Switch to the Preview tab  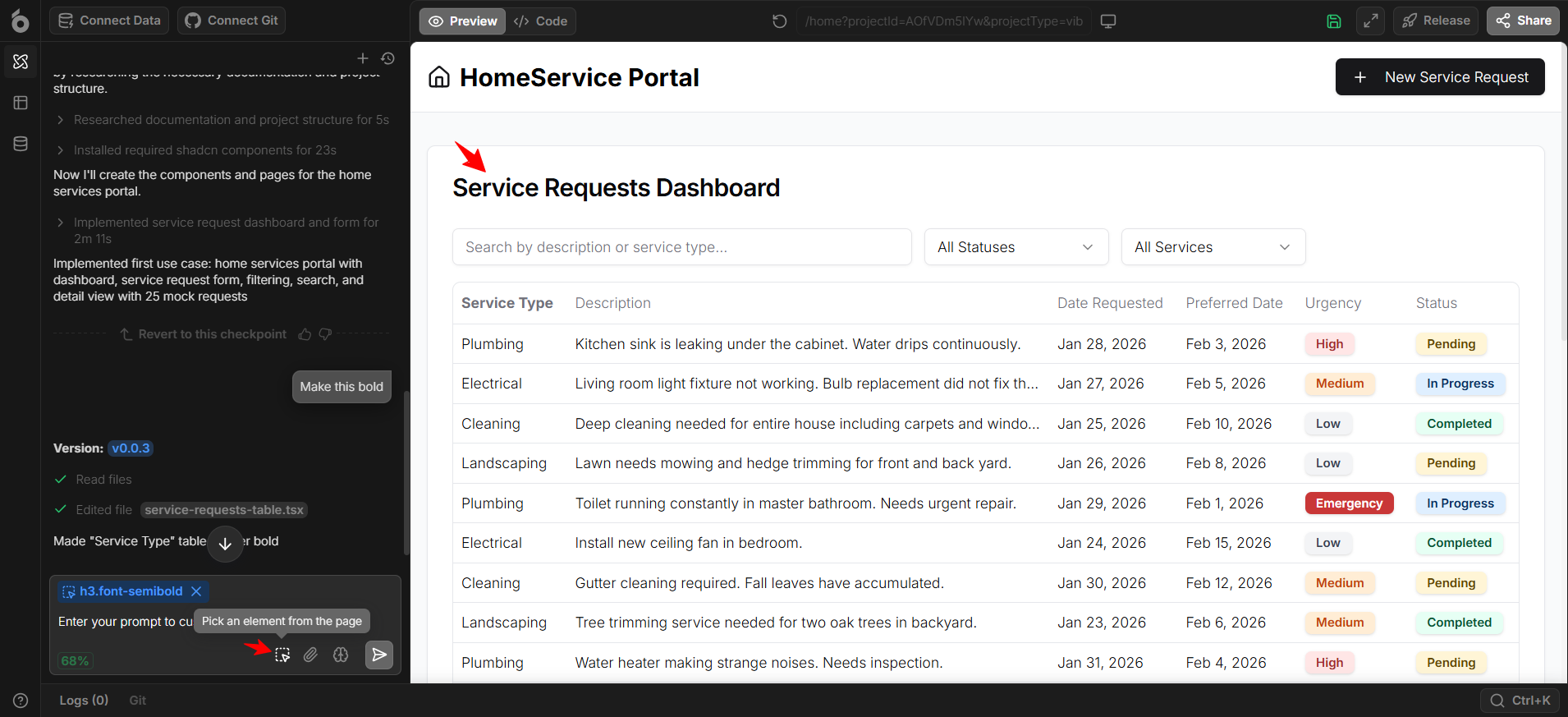point(463,21)
